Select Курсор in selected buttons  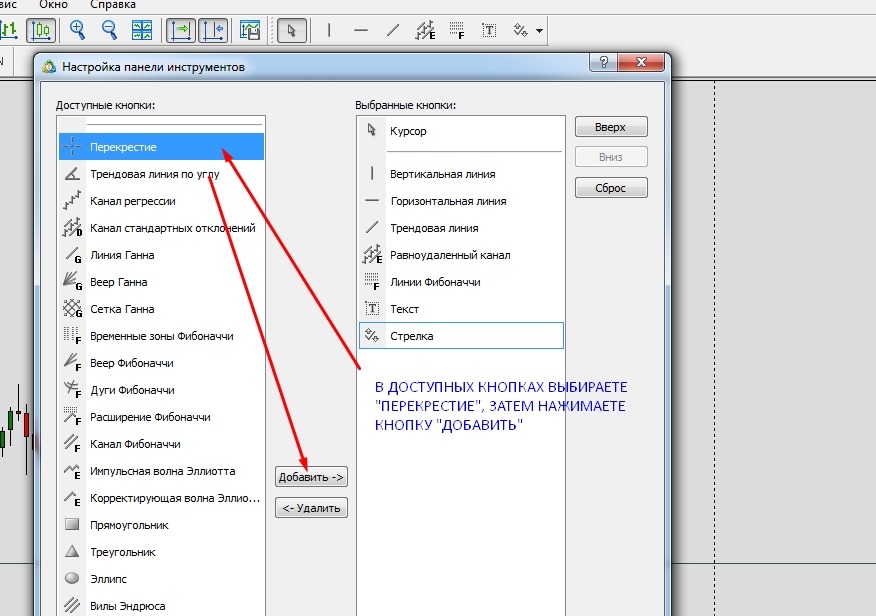tap(461, 131)
